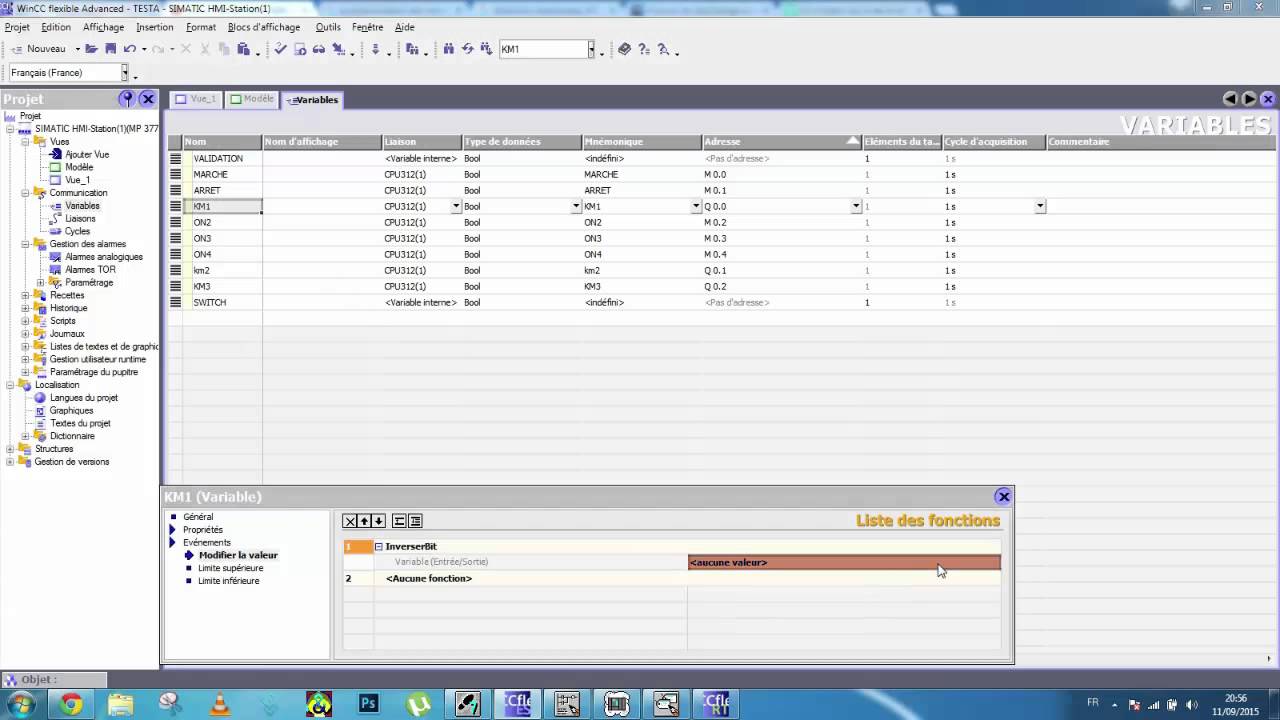Open the KM1 acquisition cycle dropdown
Image resolution: width=1280 pixels, height=720 pixels.
1040,206
